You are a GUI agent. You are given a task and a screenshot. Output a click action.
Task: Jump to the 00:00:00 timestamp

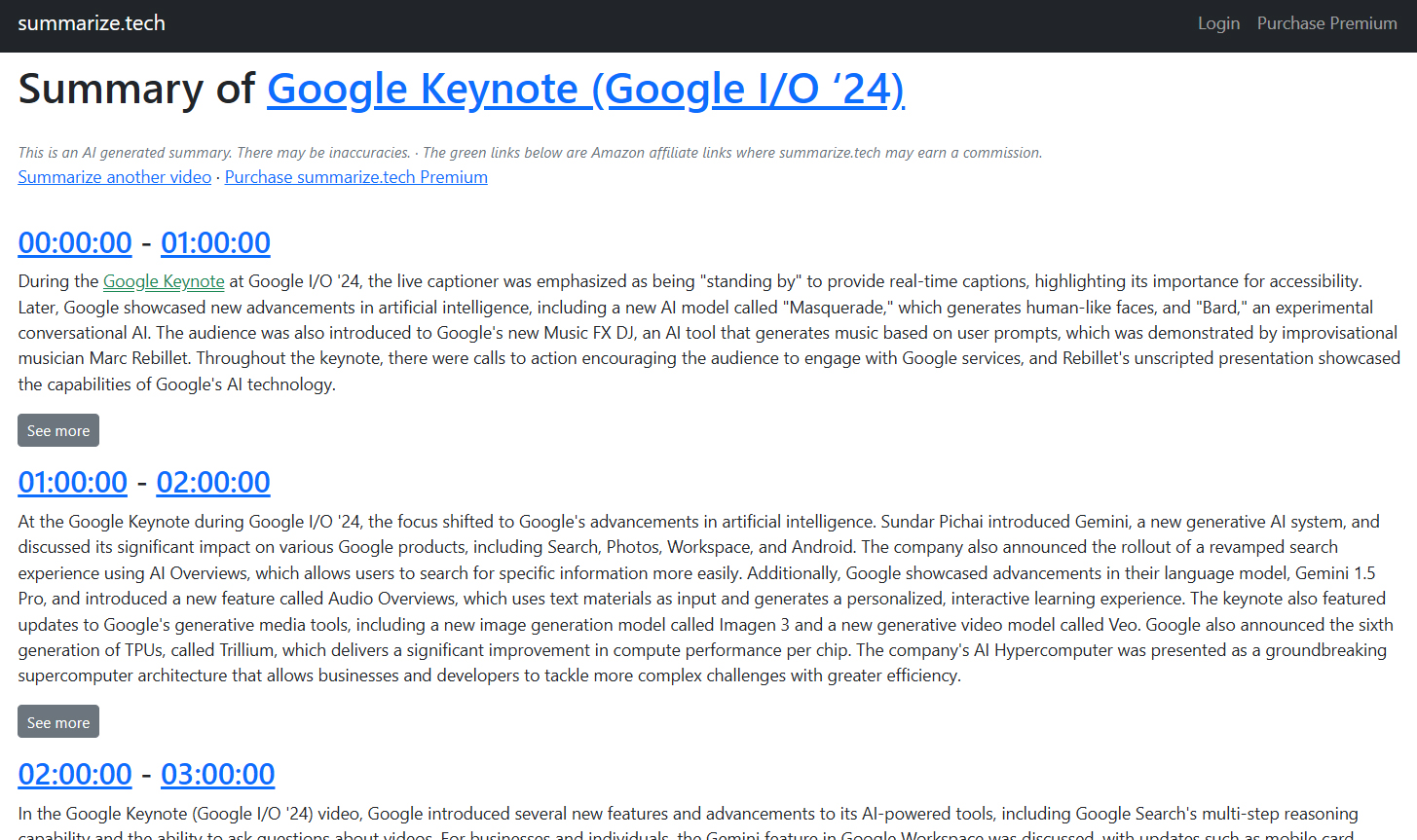click(75, 242)
